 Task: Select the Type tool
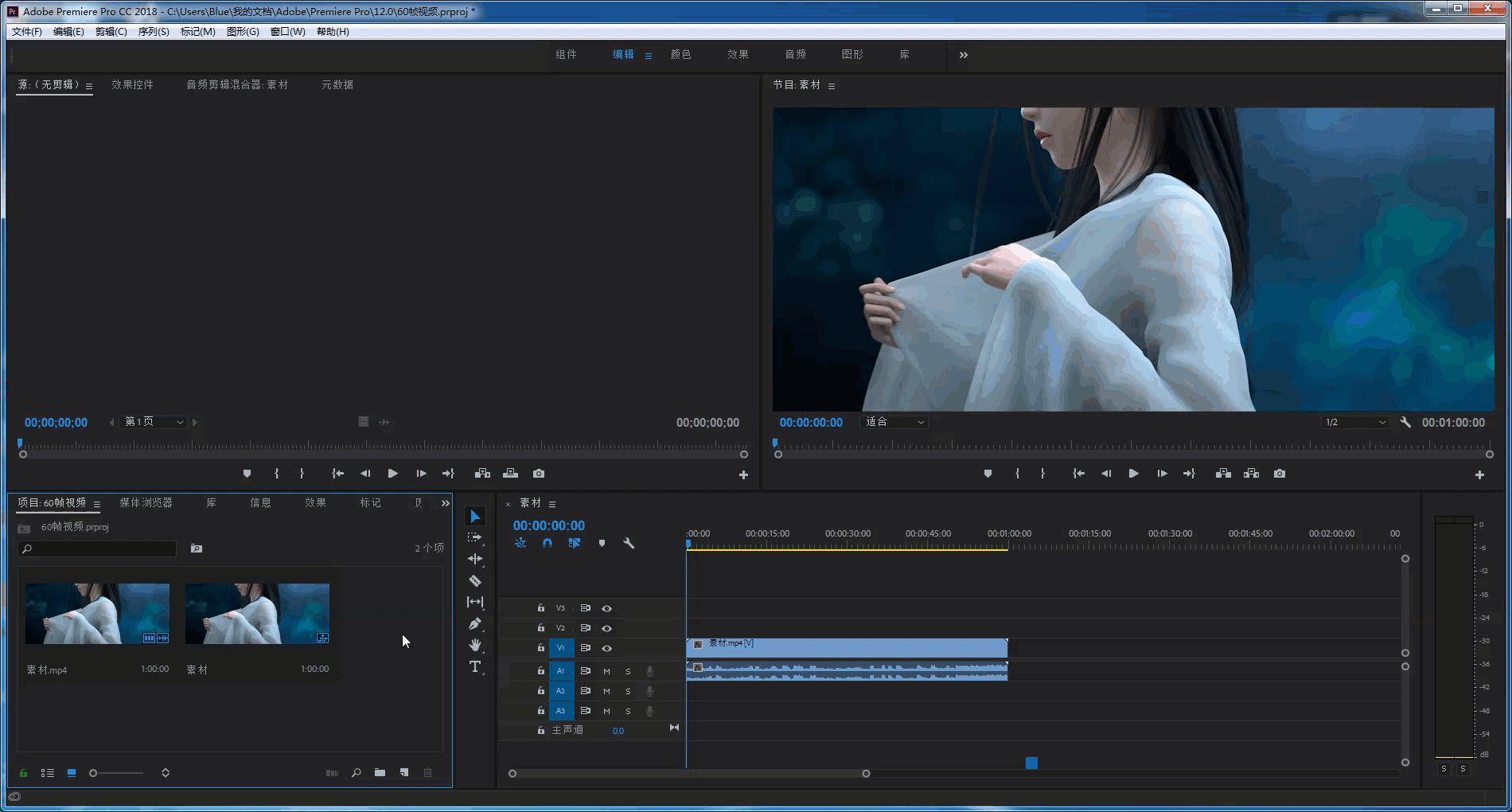tap(475, 666)
